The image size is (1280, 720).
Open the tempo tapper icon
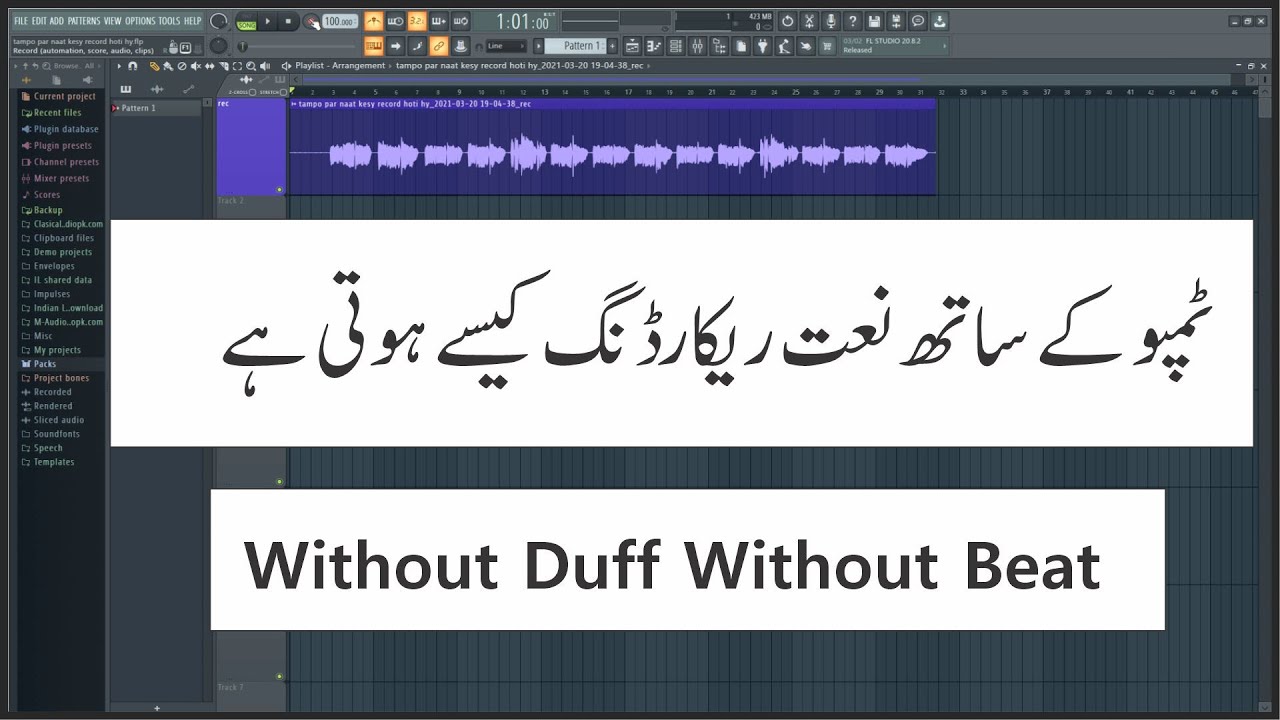pyautogui.click(x=785, y=46)
